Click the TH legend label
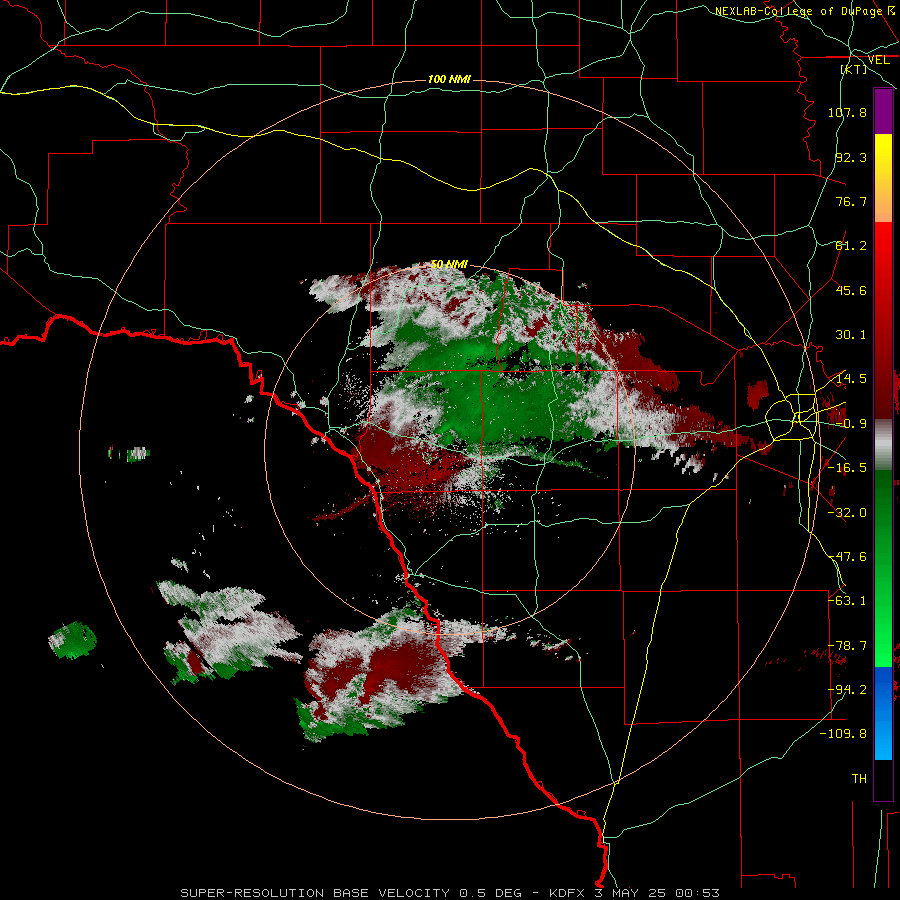The image size is (900, 900). point(859,778)
